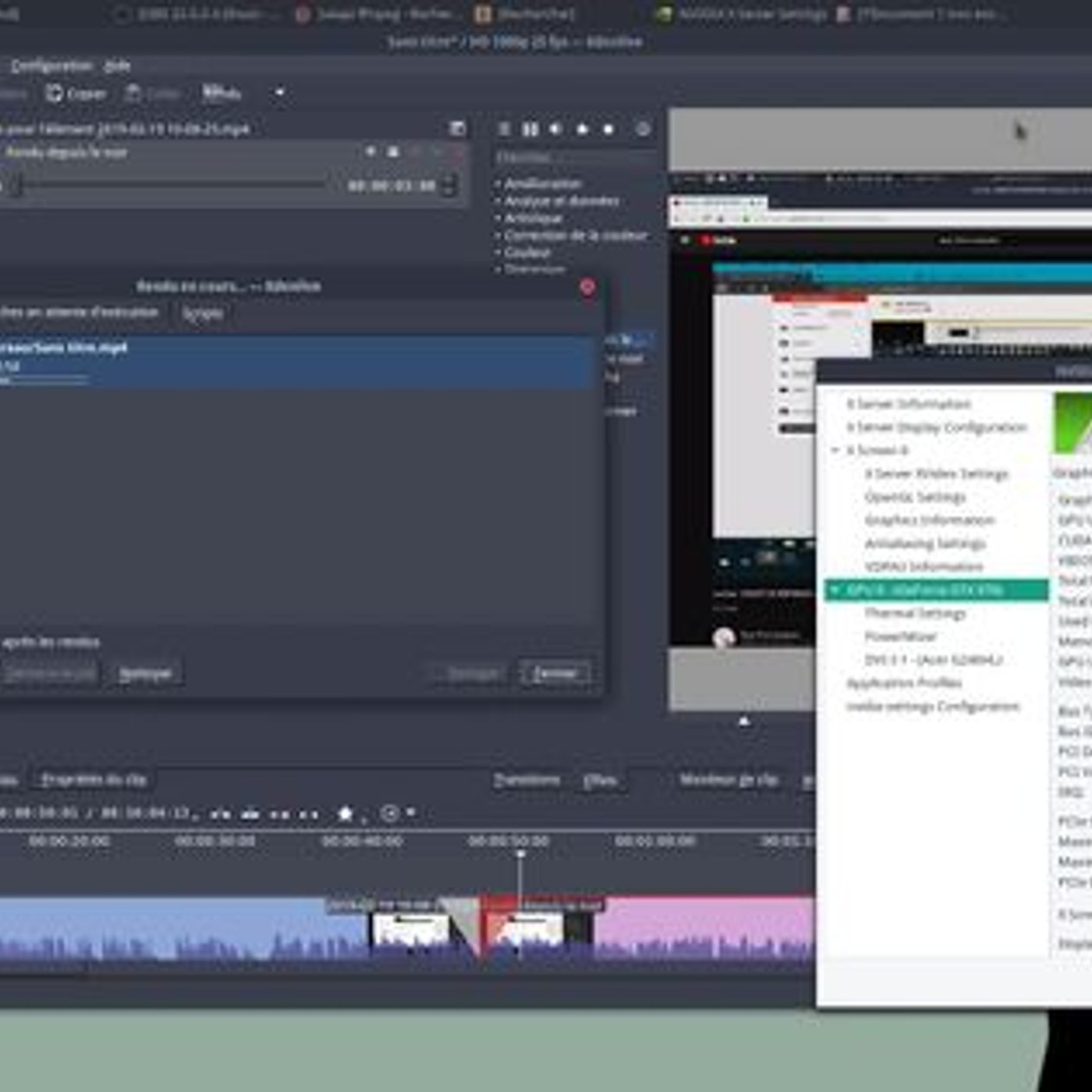
Task: Collapse the GPU 0 GeForce tree node
Action: click(x=835, y=590)
